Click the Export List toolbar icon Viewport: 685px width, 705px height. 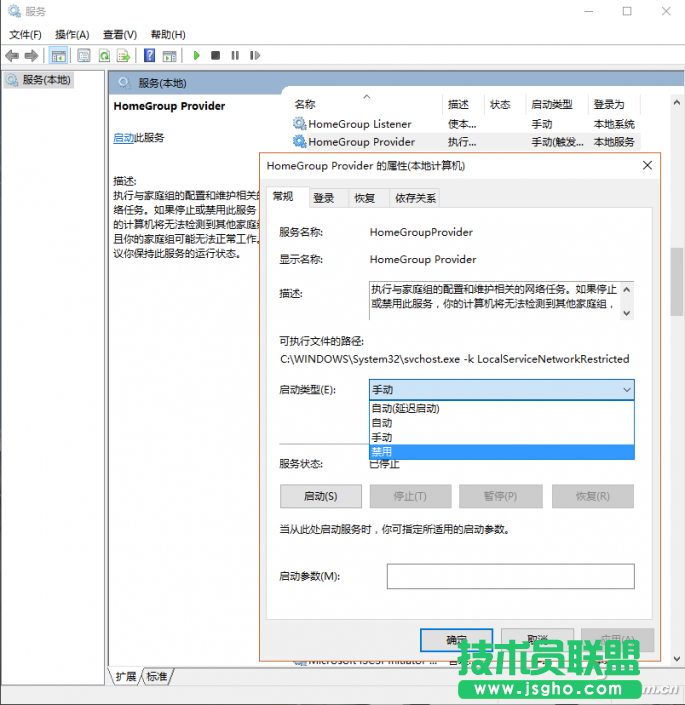pos(123,56)
